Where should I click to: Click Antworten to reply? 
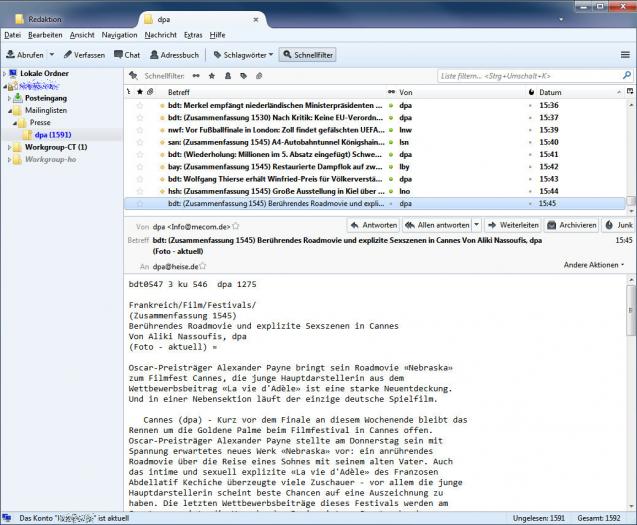373,225
